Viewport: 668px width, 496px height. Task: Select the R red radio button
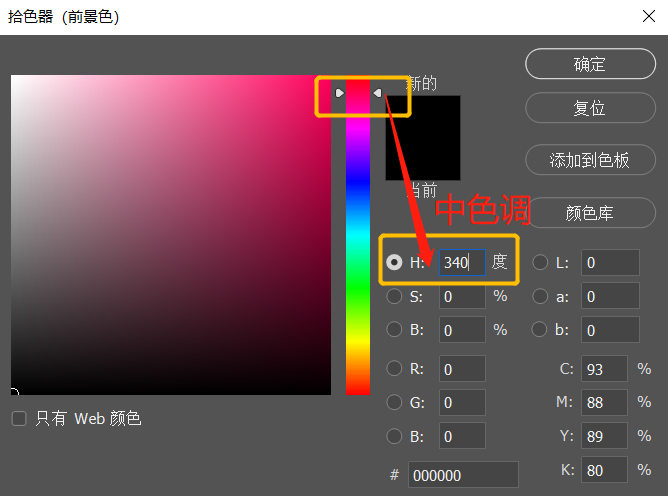pyautogui.click(x=394, y=369)
